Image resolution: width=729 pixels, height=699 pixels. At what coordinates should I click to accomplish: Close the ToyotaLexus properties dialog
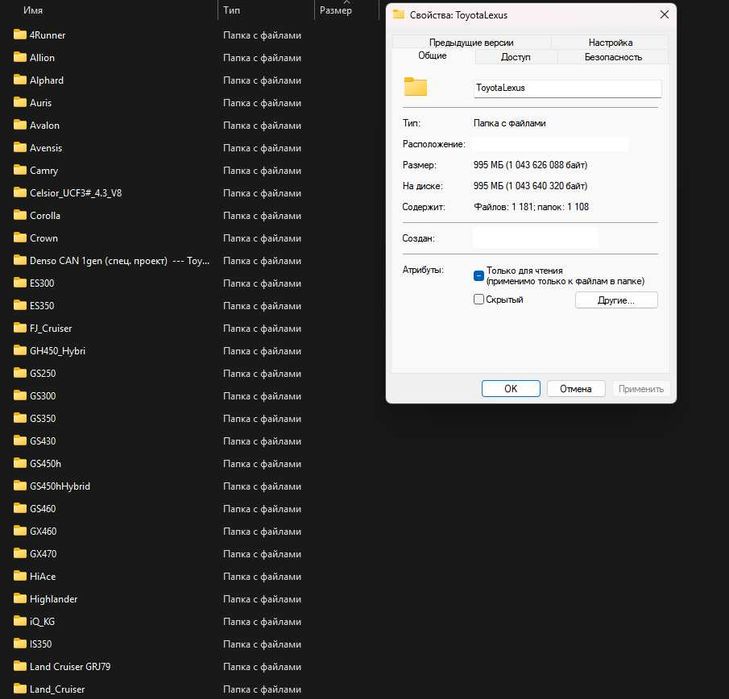coord(664,14)
